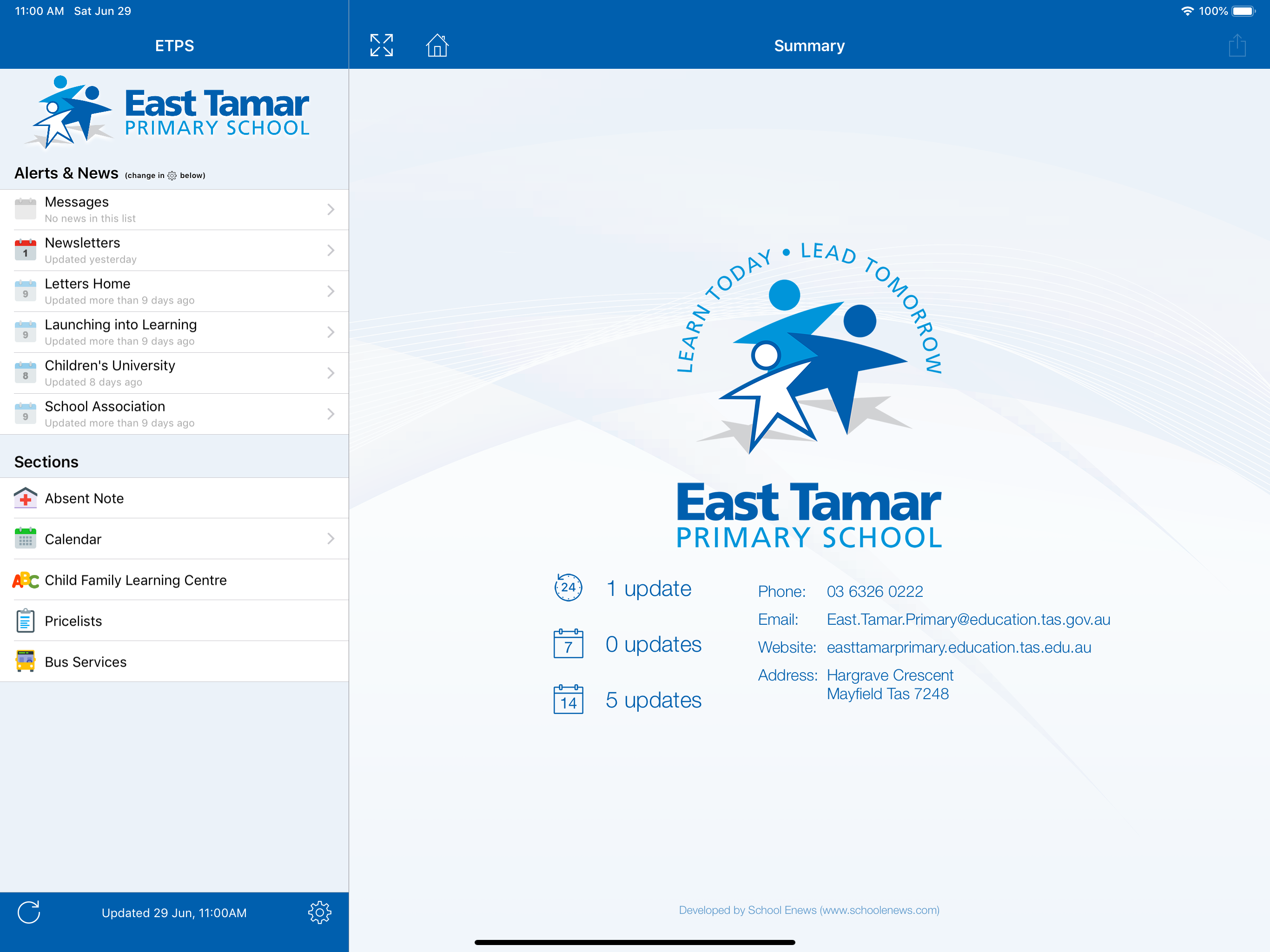Image resolution: width=1270 pixels, height=952 pixels.
Task: Tap the 11:00 AM clock in status bar
Action: click(x=39, y=11)
